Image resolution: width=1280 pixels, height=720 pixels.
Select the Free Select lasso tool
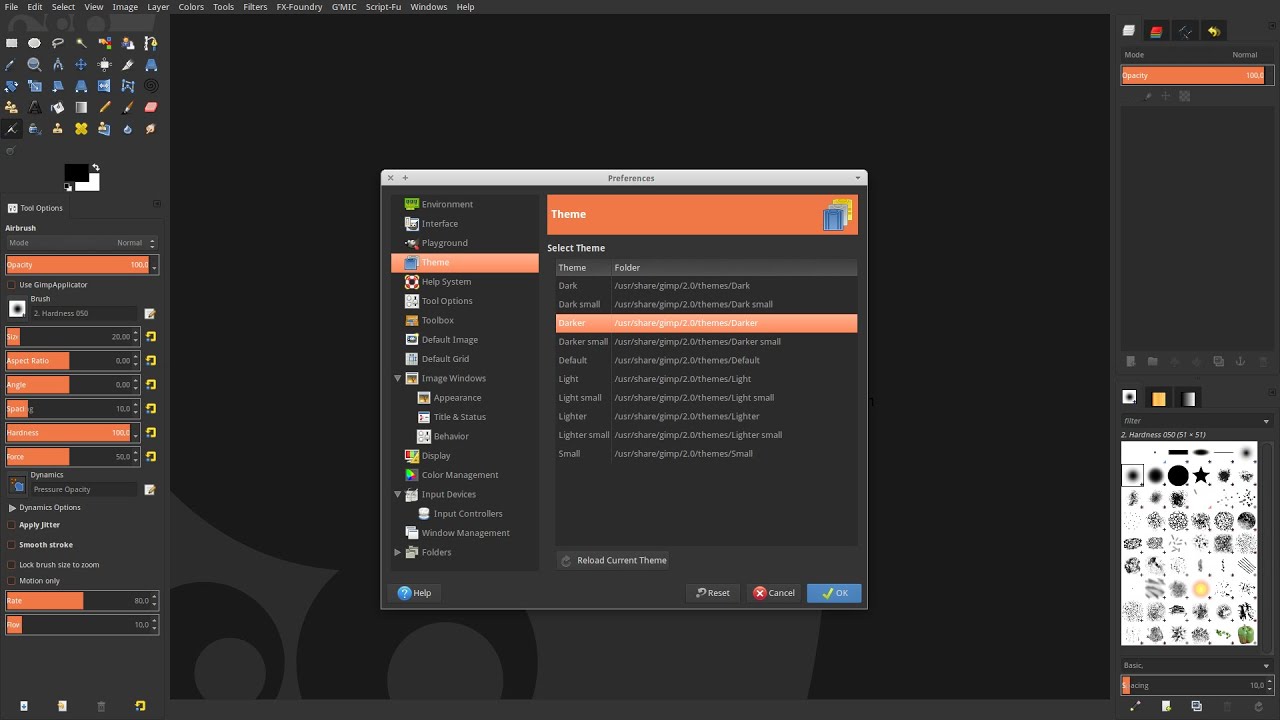point(58,43)
